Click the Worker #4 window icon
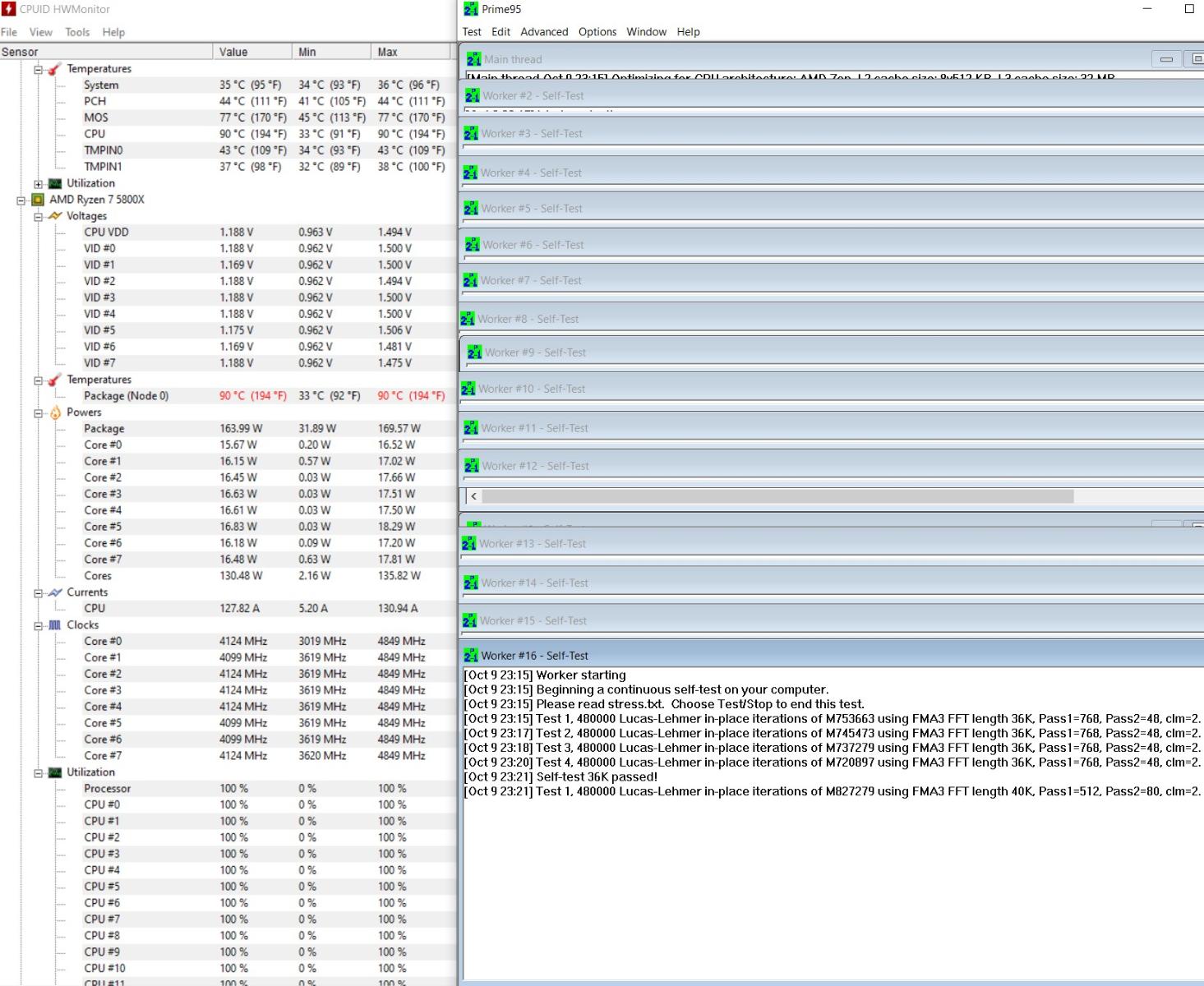1204x986 pixels. point(470,173)
